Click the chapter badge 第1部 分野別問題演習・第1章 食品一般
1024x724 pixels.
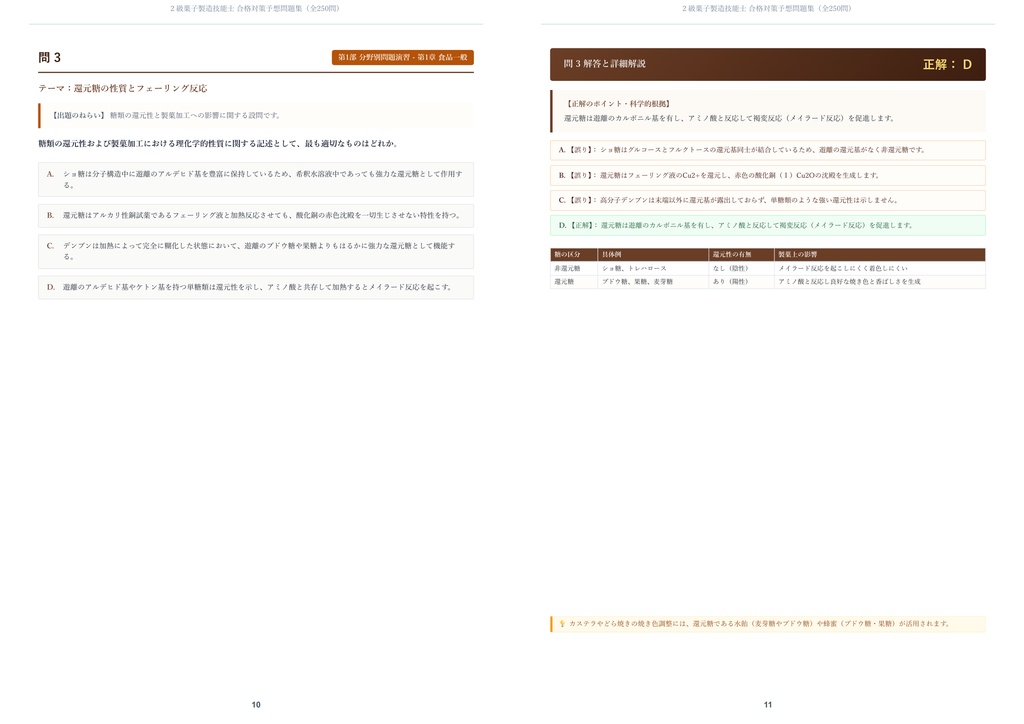402,57
